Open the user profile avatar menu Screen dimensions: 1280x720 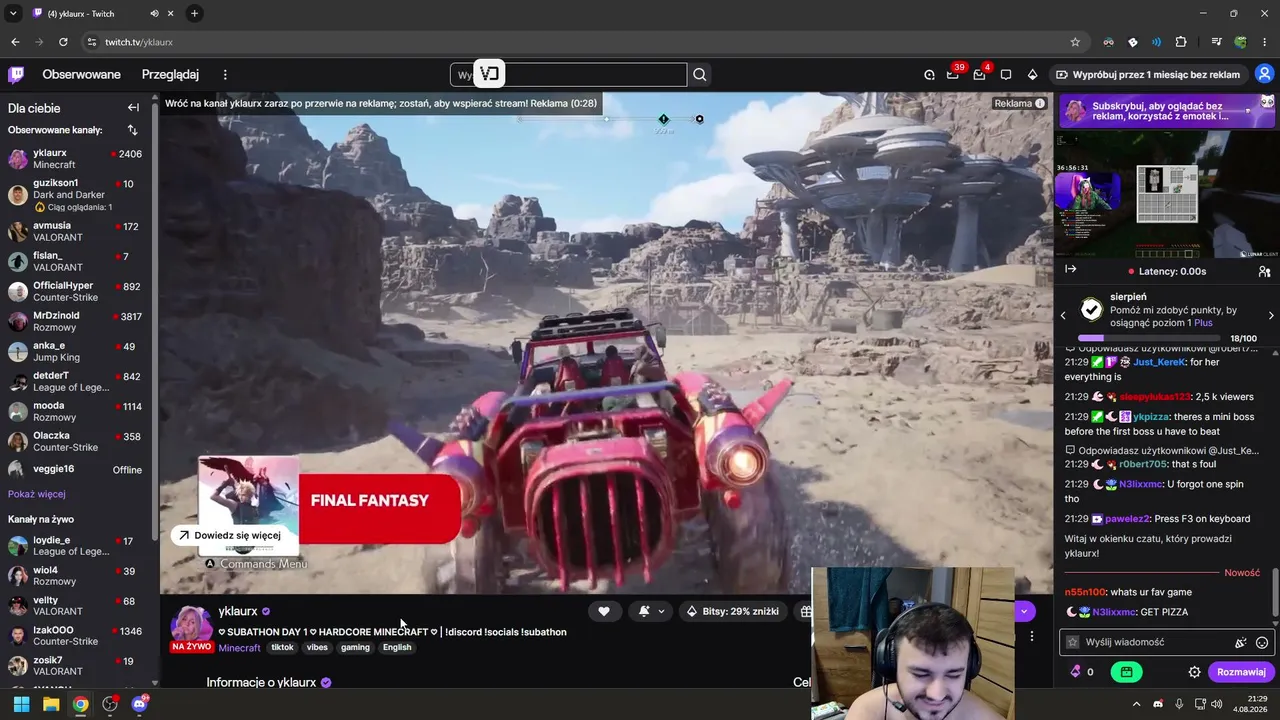[1265, 74]
